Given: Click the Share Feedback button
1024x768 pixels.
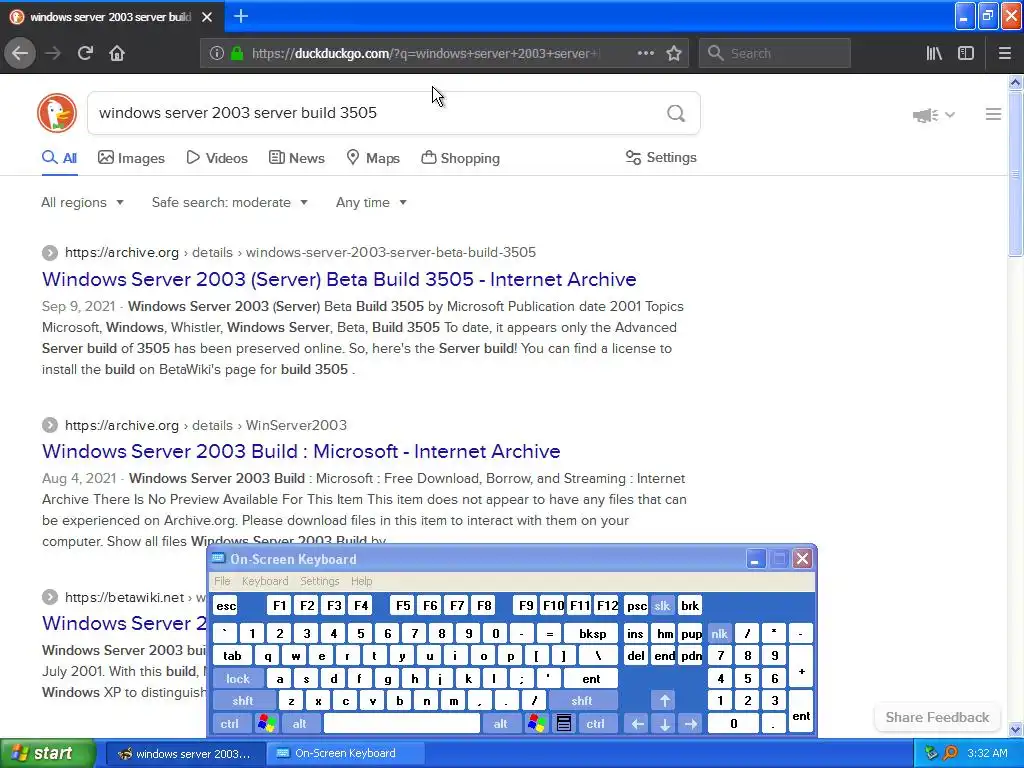Looking at the screenshot, I should (x=937, y=717).
